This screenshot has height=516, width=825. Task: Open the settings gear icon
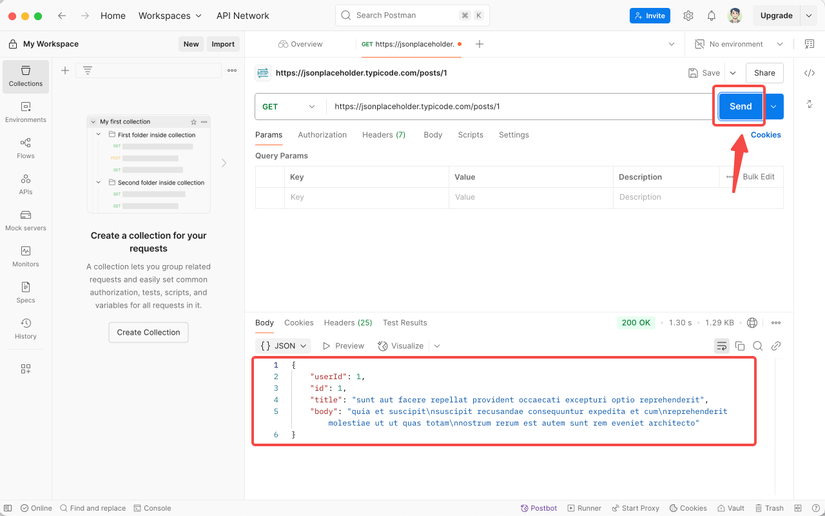[688, 16]
